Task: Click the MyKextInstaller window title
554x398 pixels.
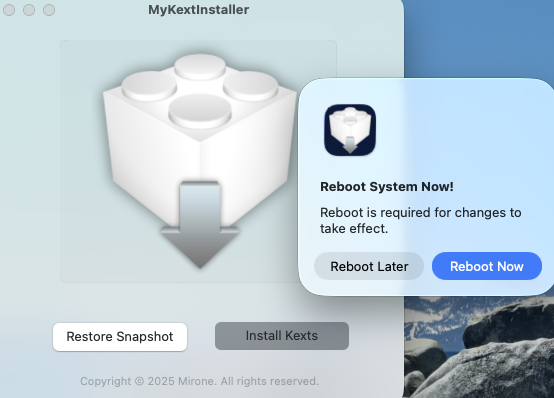Action: (x=198, y=10)
